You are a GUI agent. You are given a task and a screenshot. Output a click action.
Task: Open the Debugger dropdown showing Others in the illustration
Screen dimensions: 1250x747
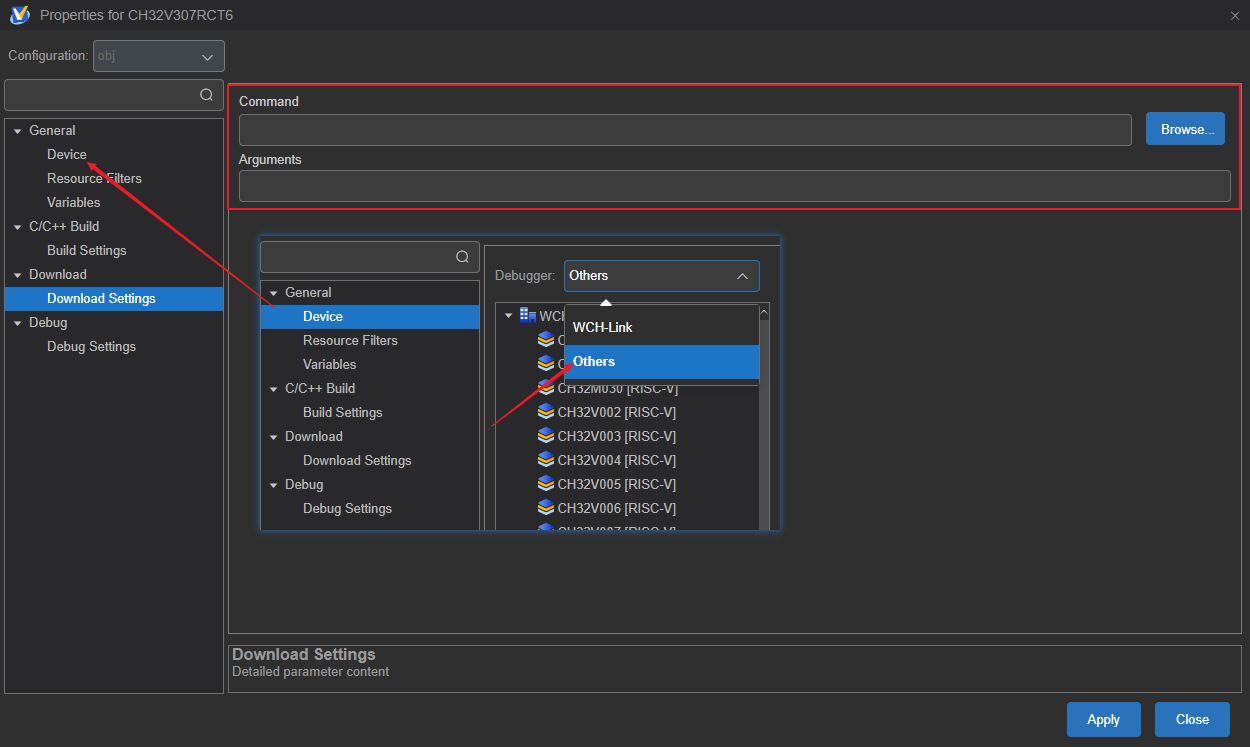(x=661, y=276)
